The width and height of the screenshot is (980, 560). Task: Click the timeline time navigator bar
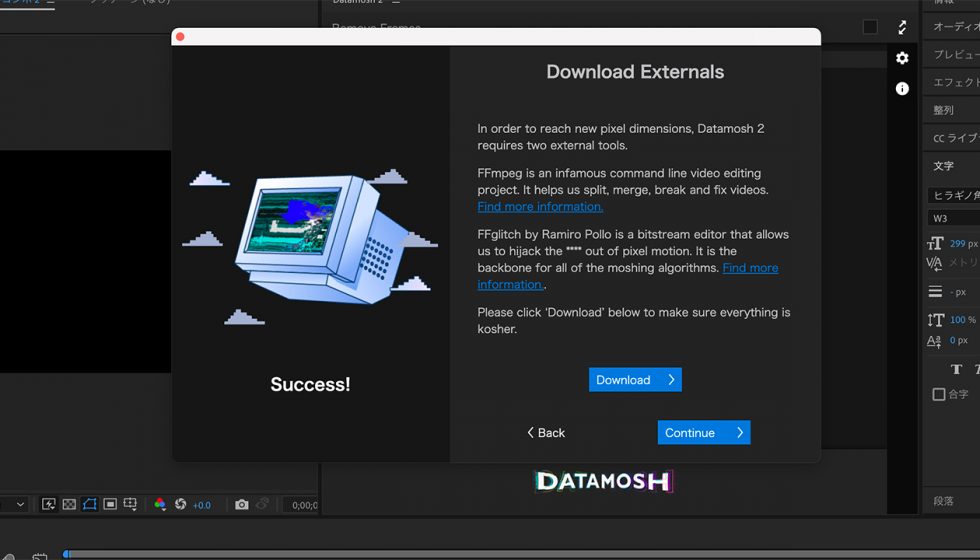click(525, 554)
